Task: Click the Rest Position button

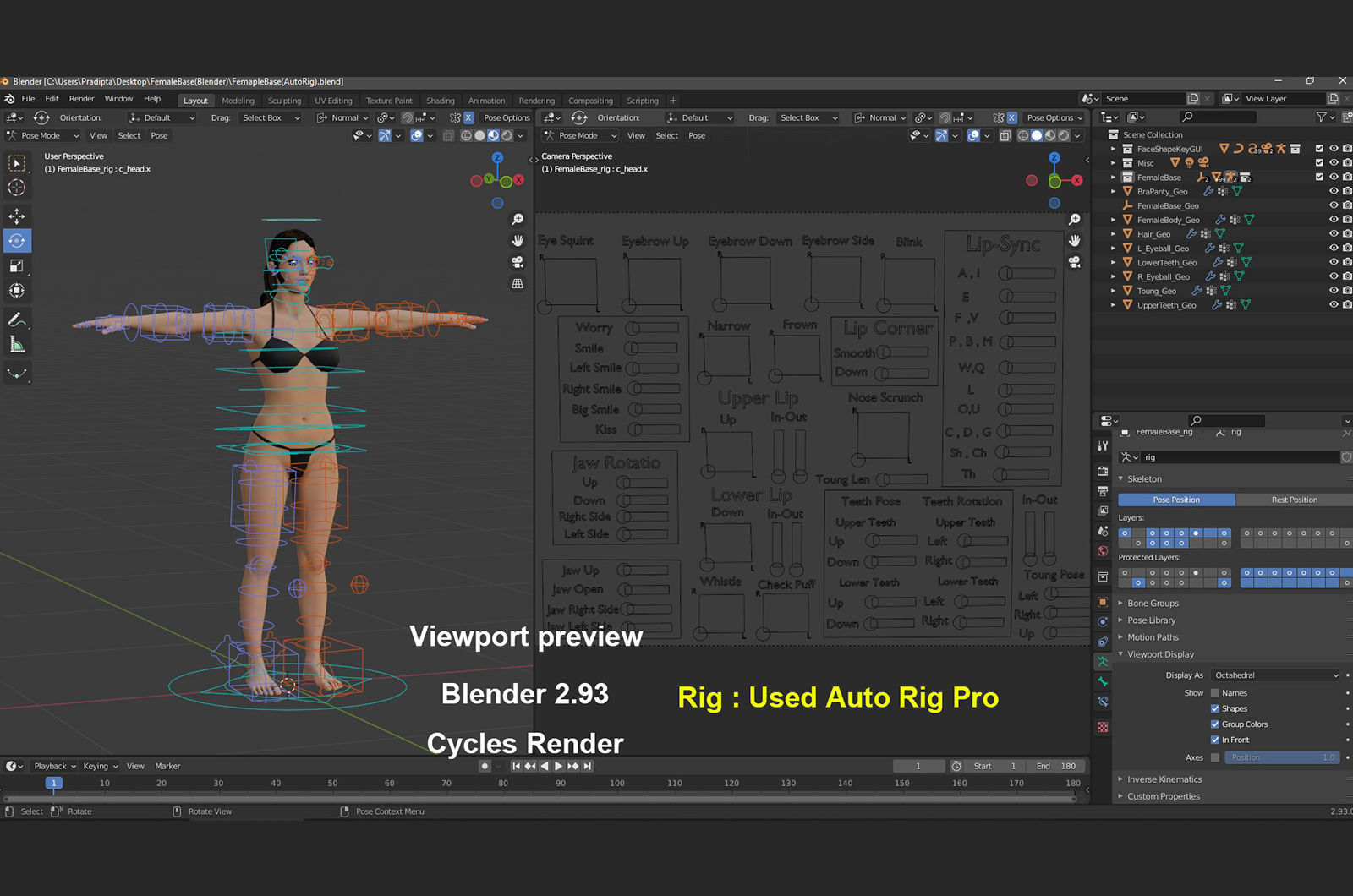Action: pos(1294,500)
